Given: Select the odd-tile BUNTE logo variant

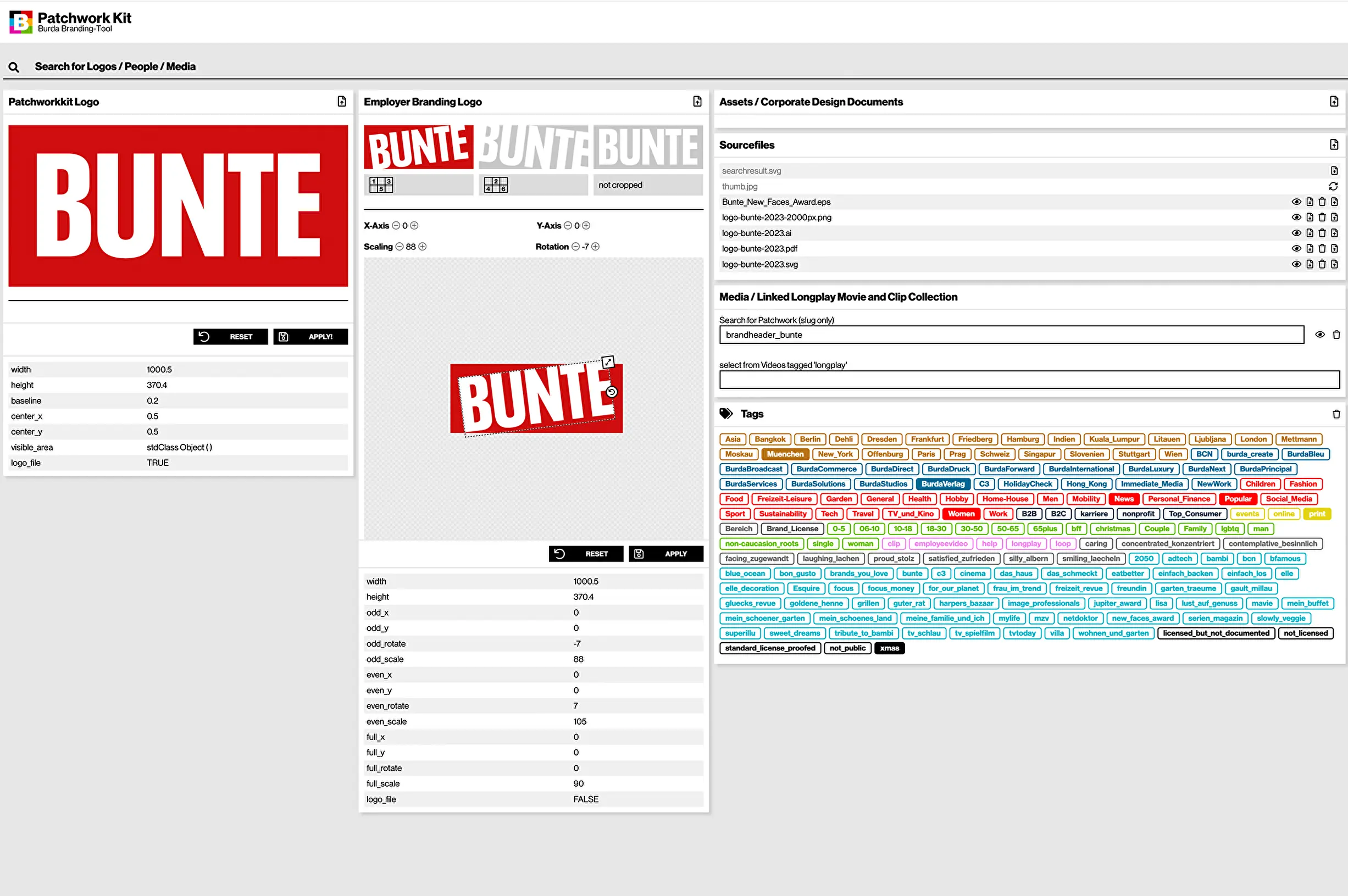Looking at the screenshot, I should coord(418,147).
